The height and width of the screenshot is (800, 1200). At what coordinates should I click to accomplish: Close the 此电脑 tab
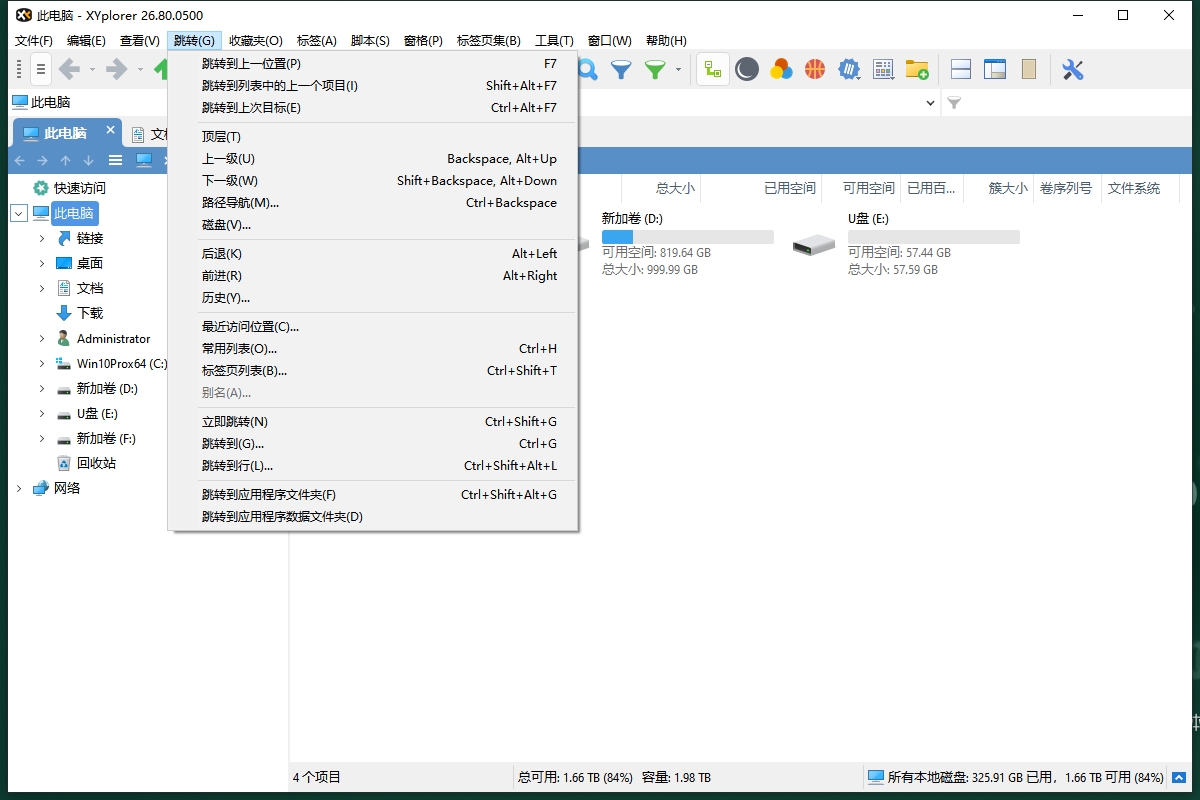point(111,130)
